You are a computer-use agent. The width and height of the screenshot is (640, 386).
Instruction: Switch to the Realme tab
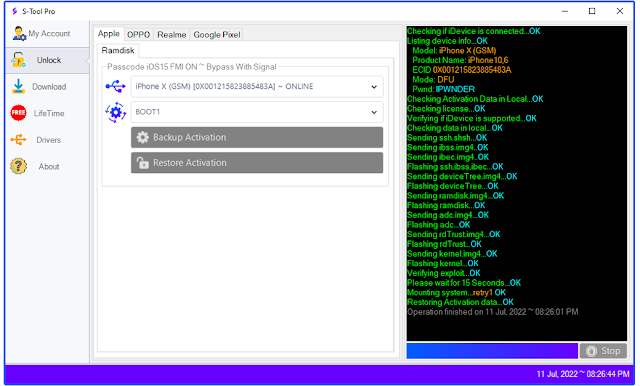click(171, 35)
